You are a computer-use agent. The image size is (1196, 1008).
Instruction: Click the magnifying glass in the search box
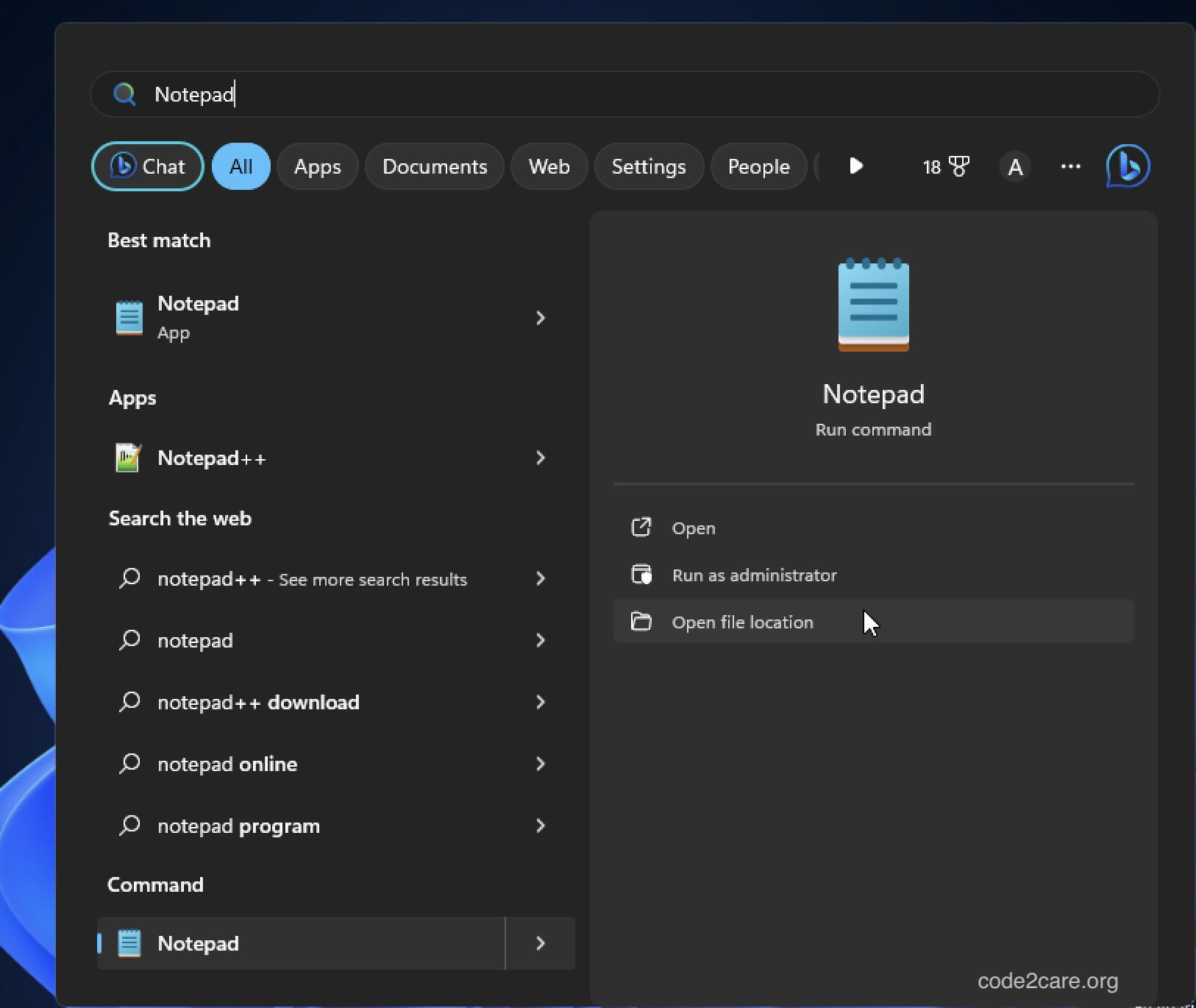(125, 94)
